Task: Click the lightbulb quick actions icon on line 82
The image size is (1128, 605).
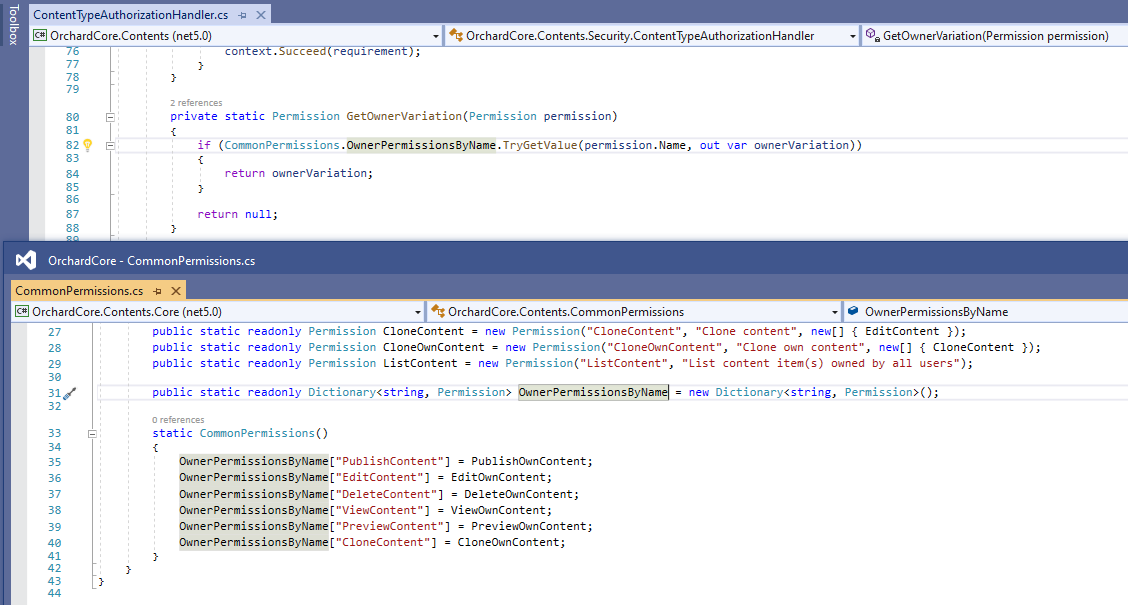Action: 88,145
